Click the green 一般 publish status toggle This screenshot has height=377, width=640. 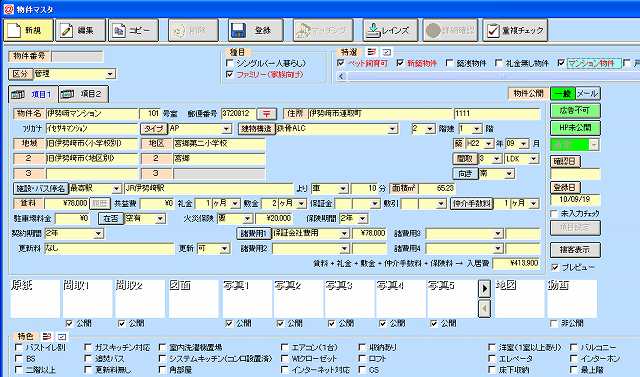[563, 93]
